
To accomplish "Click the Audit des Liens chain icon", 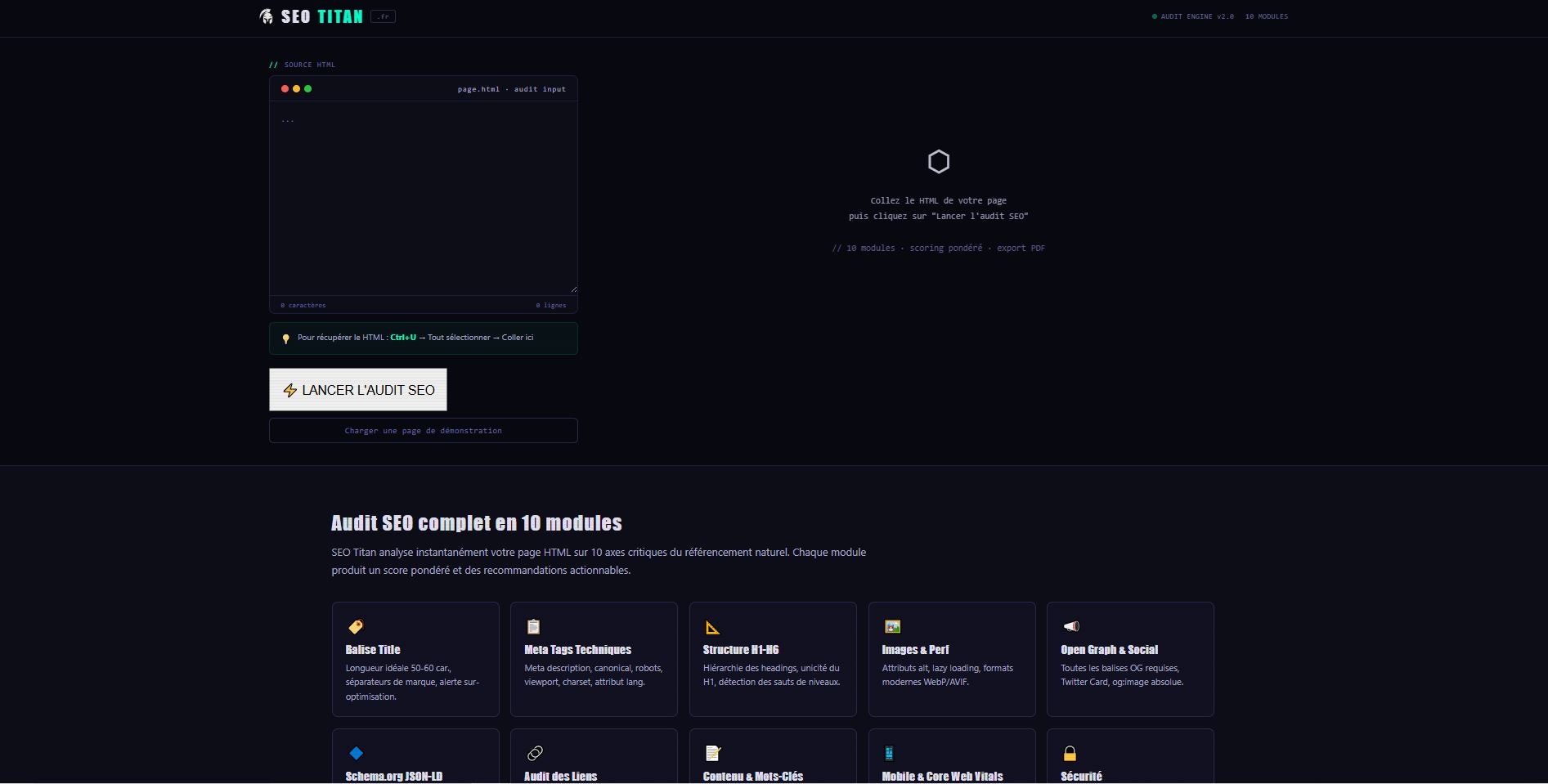I will pos(535,753).
